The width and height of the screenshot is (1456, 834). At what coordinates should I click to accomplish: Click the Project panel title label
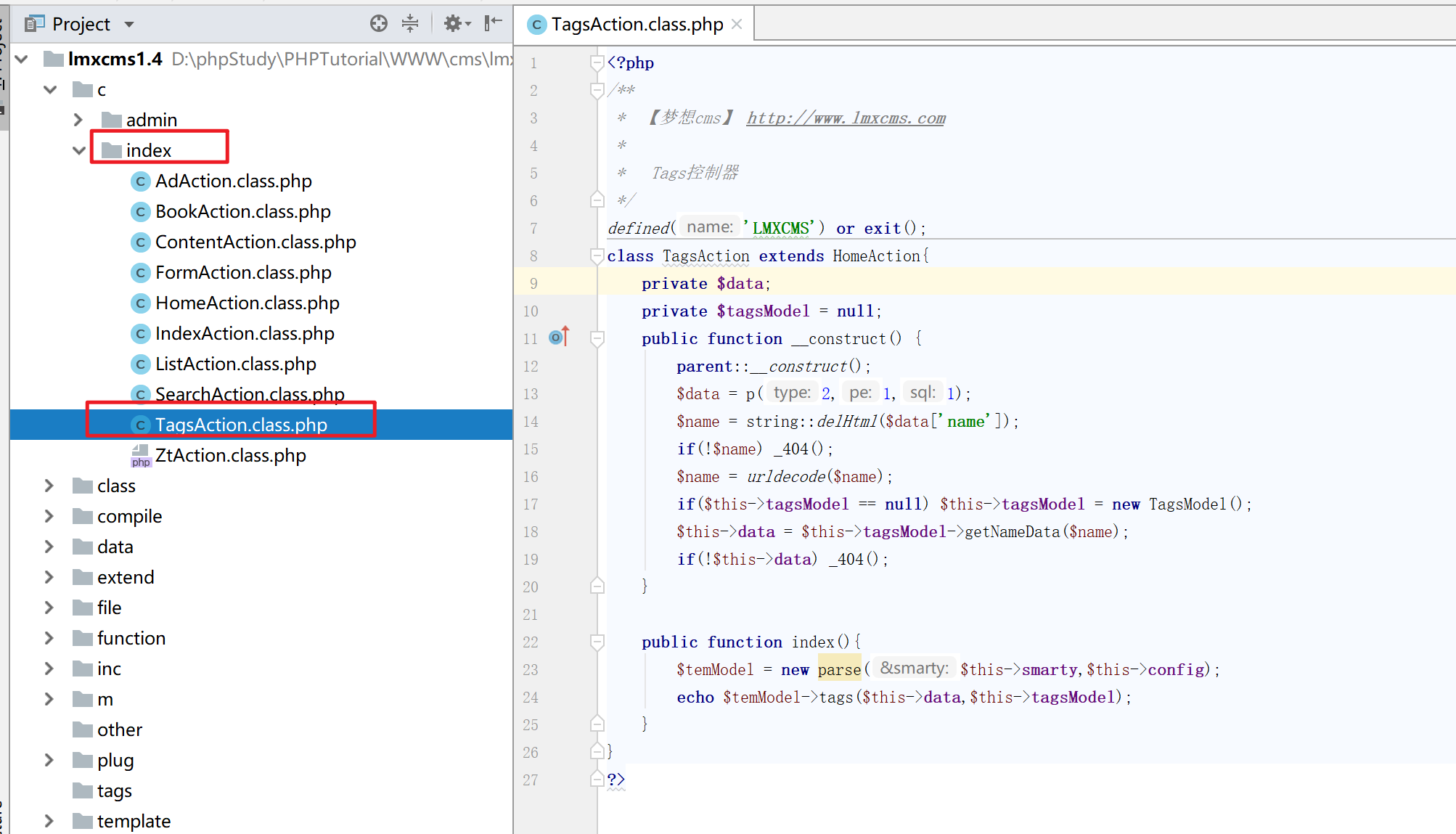(x=81, y=25)
